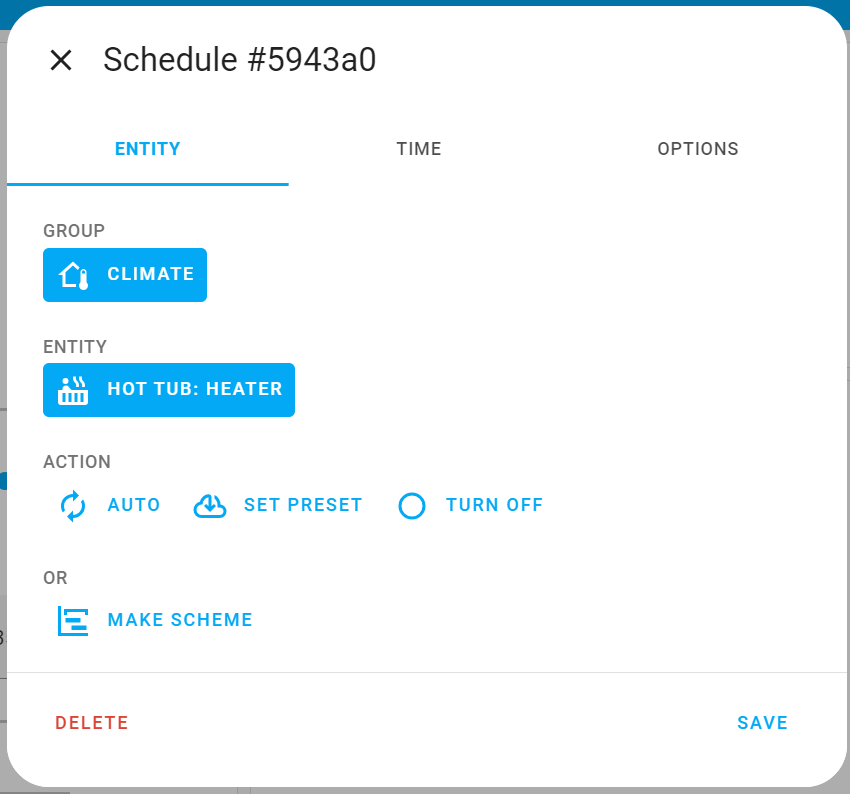Select the Auto cycle action icon
The width and height of the screenshot is (850, 794).
pyautogui.click(x=71, y=506)
